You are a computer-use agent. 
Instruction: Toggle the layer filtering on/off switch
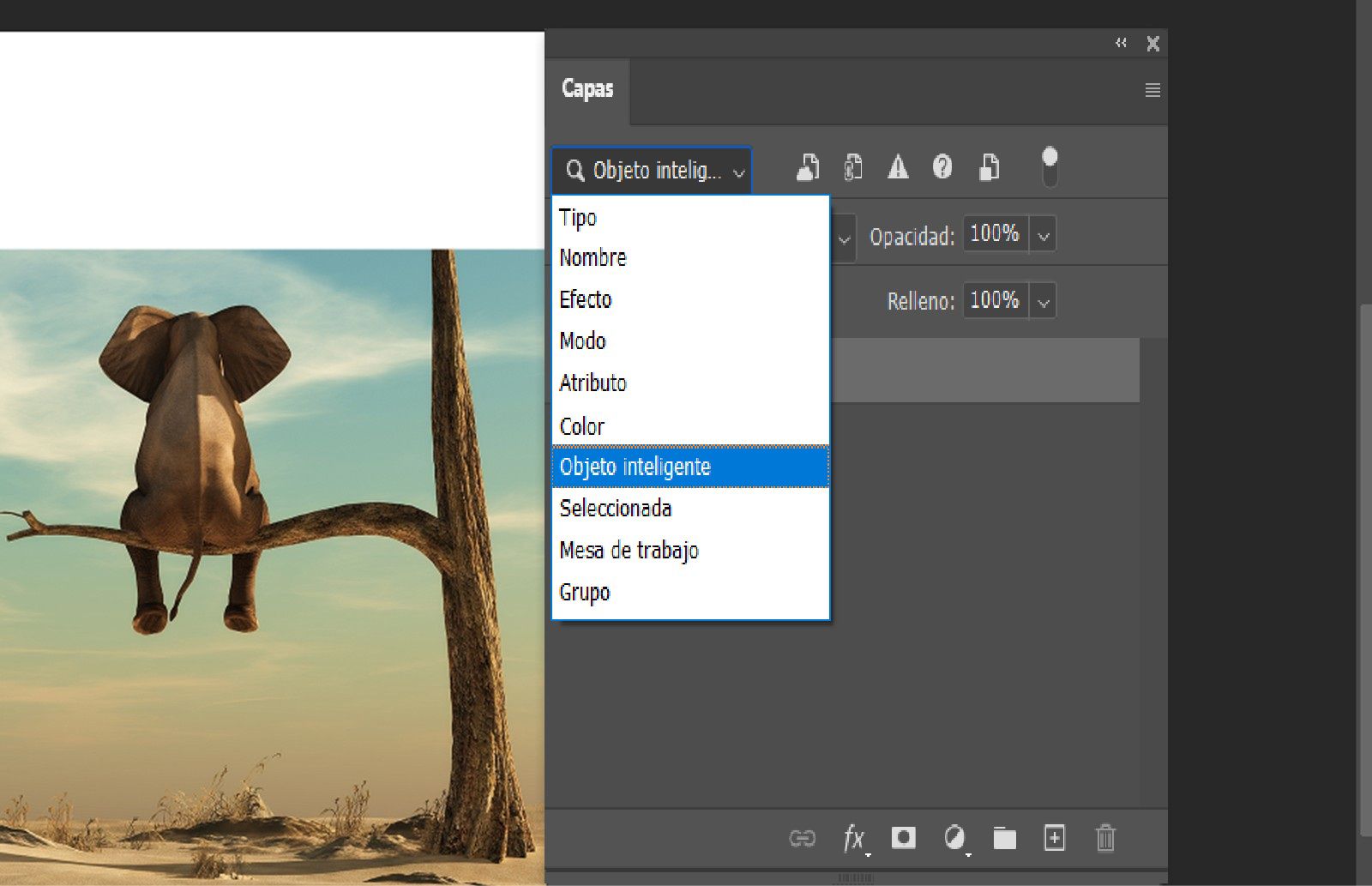tap(1050, 163)
